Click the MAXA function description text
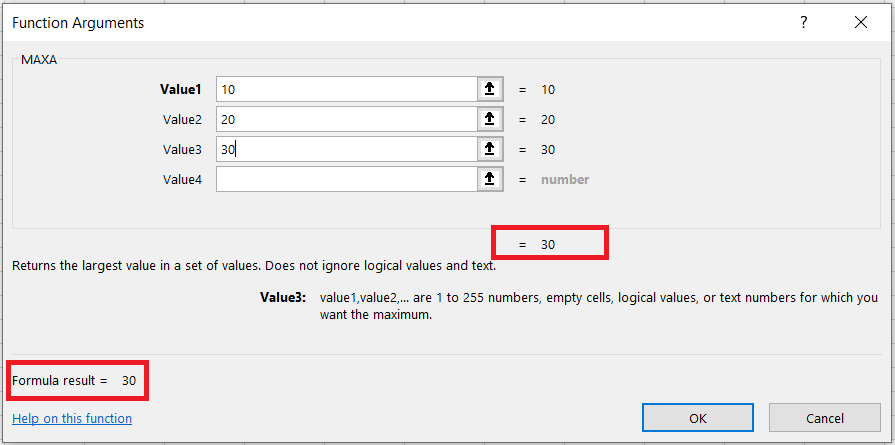 (x=253, y=266)
